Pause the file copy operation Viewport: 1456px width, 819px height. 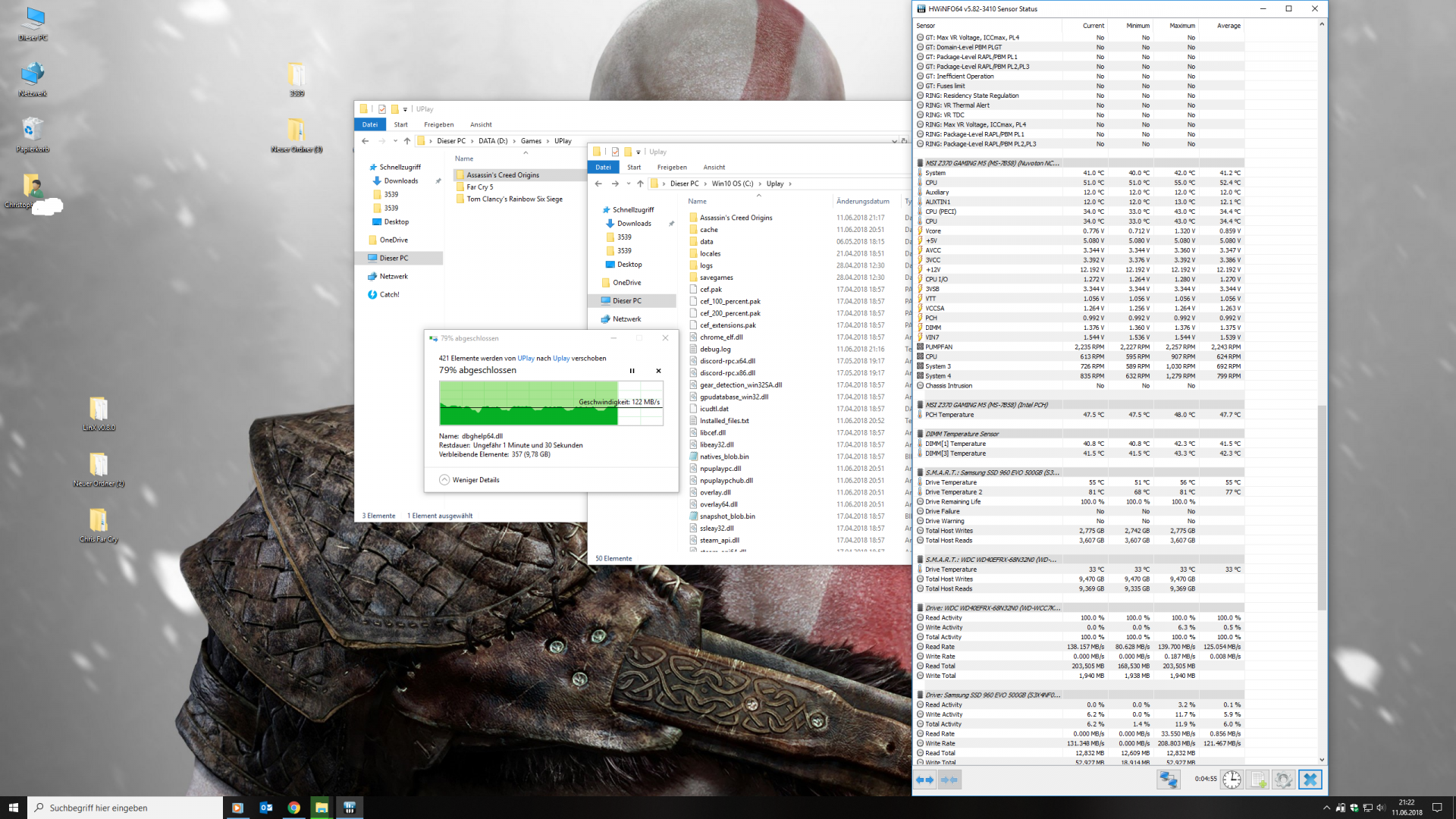pos(632,371)
